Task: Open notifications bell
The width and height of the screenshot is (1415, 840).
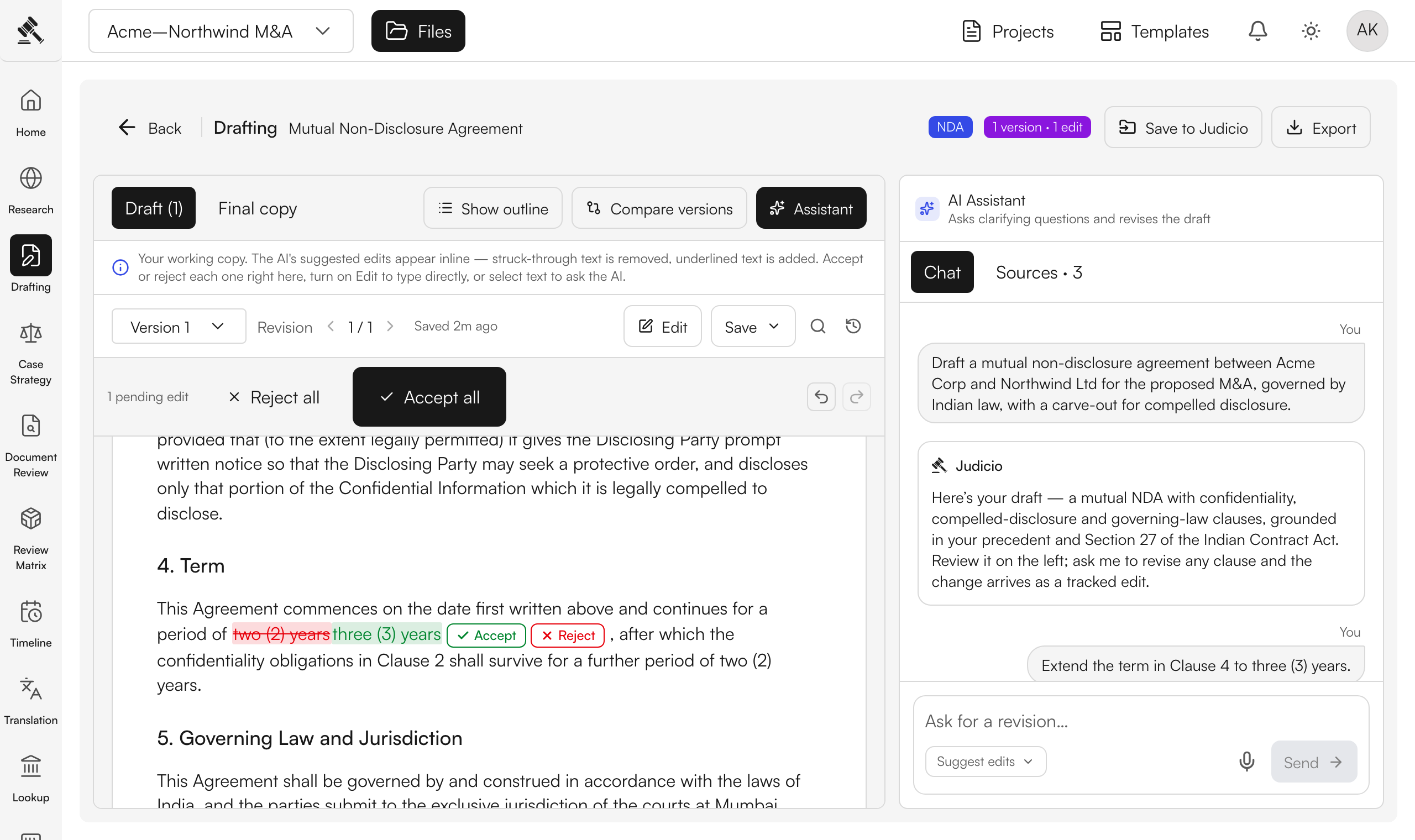Action: click(1257, 30)
